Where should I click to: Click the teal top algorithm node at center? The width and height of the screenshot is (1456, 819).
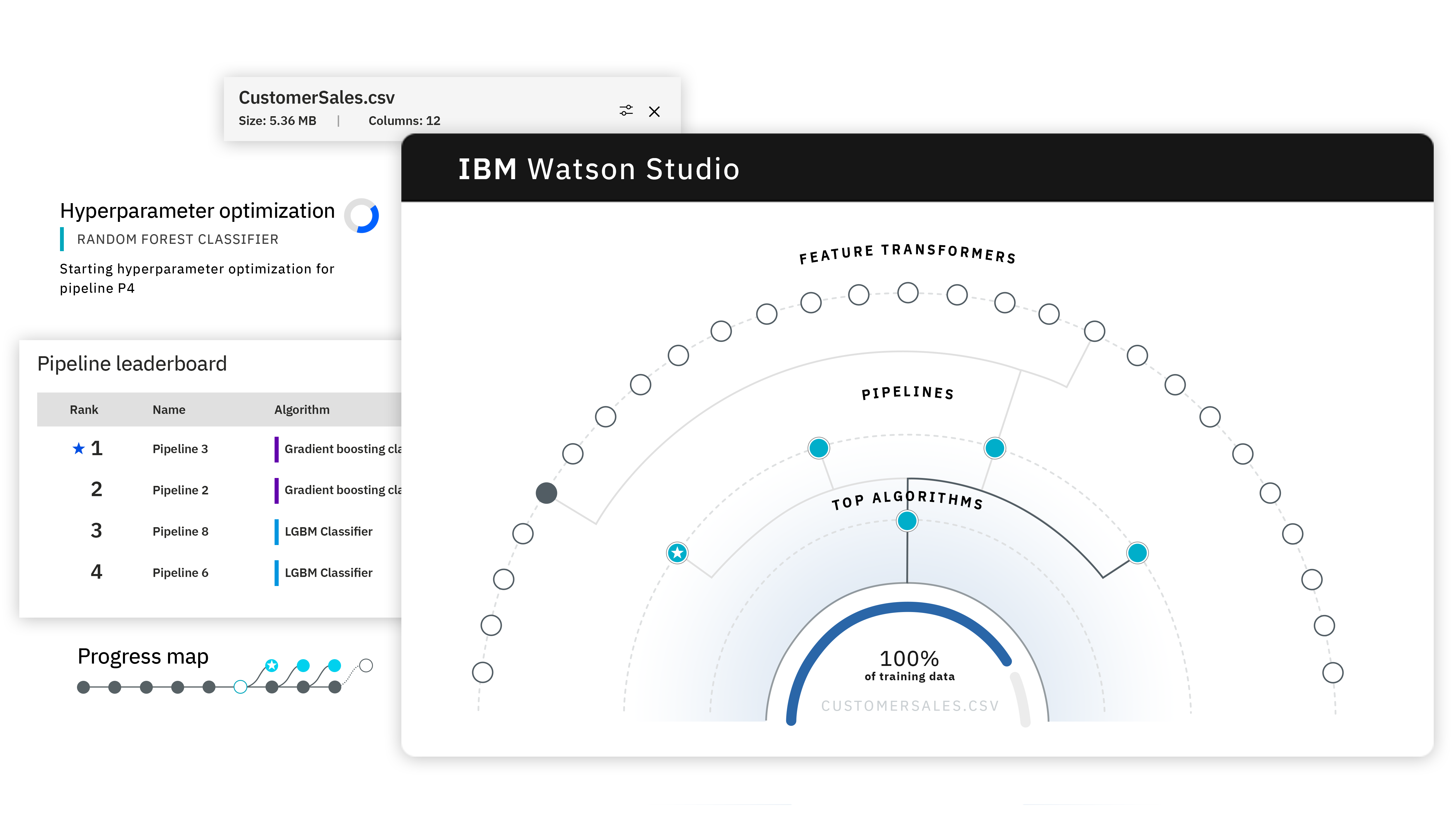click(x=907, y=520)
